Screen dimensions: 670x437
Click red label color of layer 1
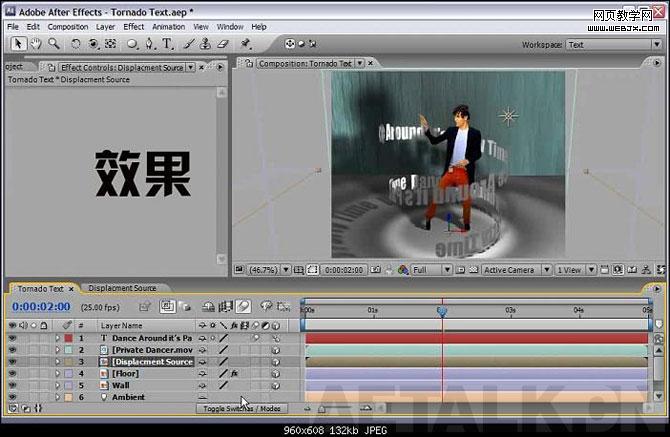coord(68,338)
